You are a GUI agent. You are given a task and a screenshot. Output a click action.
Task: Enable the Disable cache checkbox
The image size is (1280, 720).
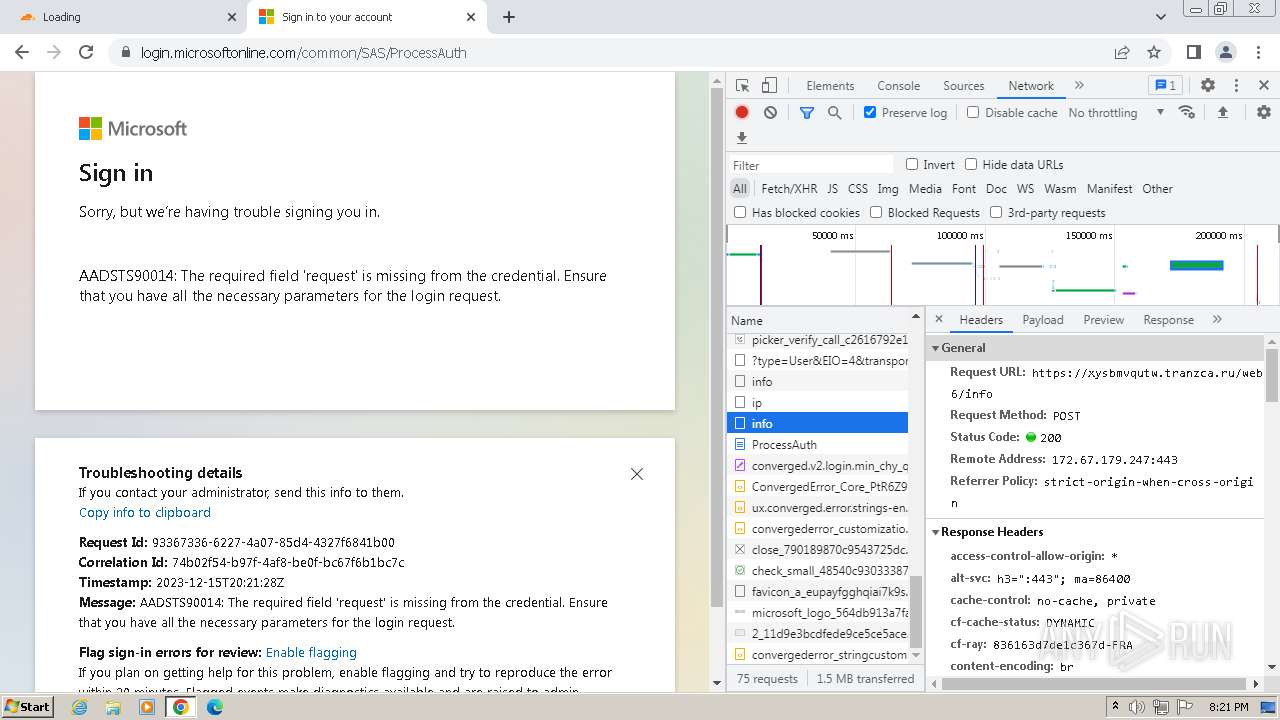coord(973,112)
